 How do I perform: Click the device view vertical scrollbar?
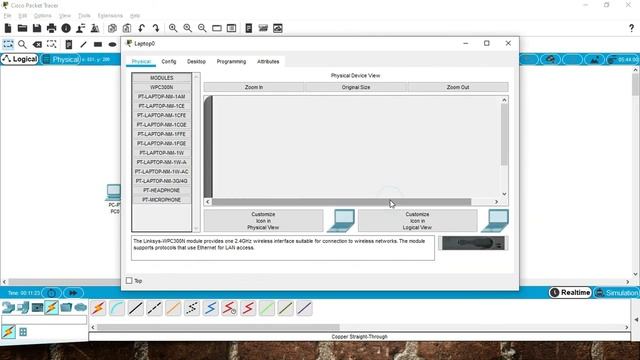pos(504,135)
